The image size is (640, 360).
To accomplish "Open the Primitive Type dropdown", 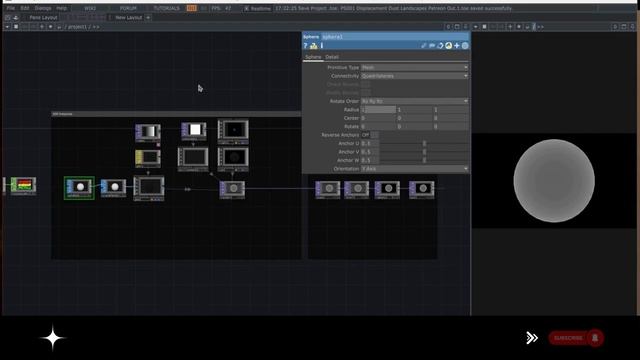I will 414,67.
